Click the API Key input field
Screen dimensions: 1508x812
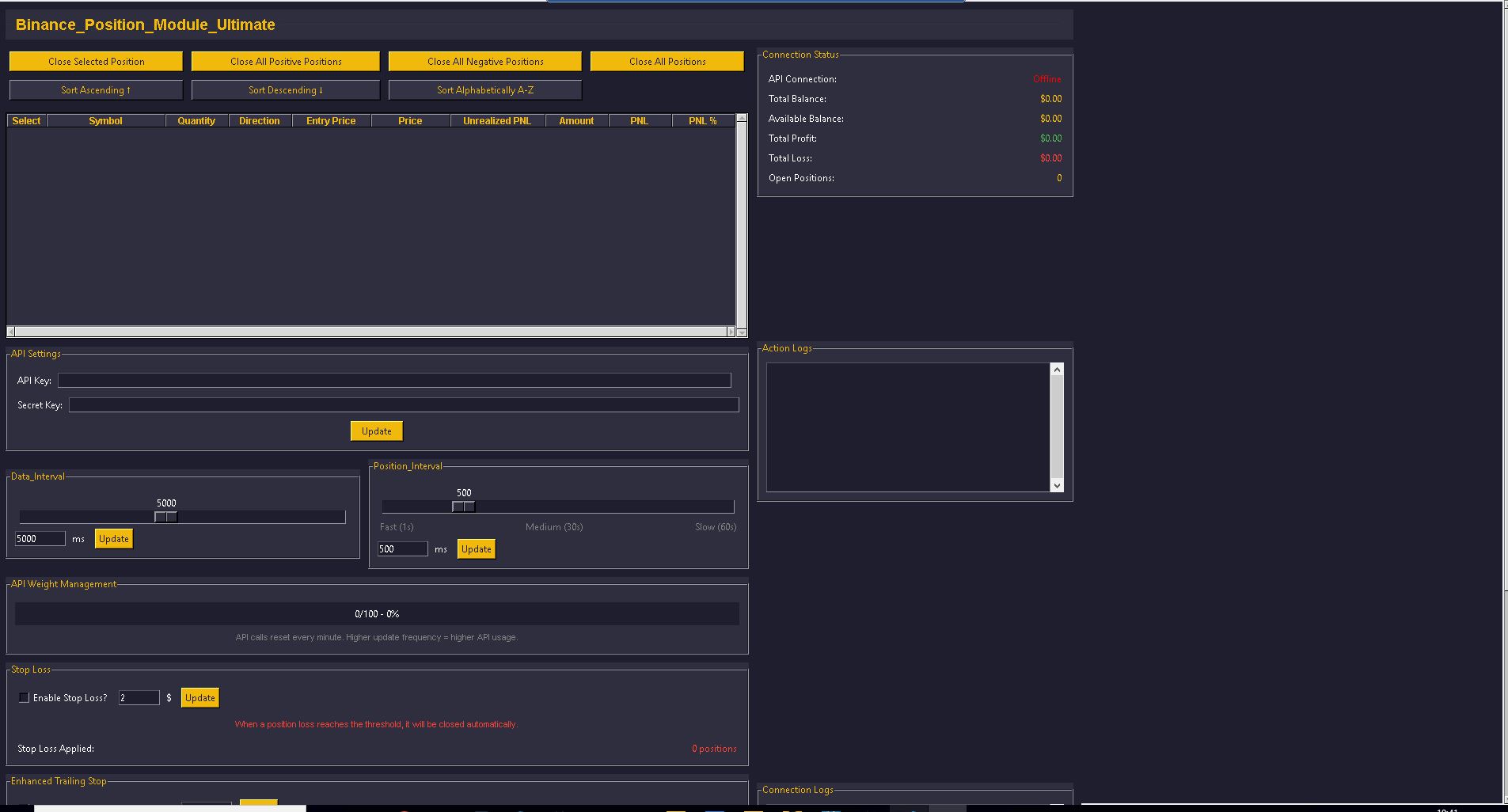point(394,381)
